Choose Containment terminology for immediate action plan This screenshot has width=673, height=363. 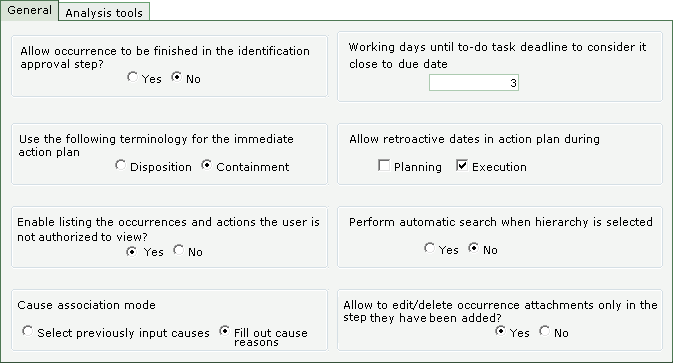pyautogui.click(x=206, y=165)
